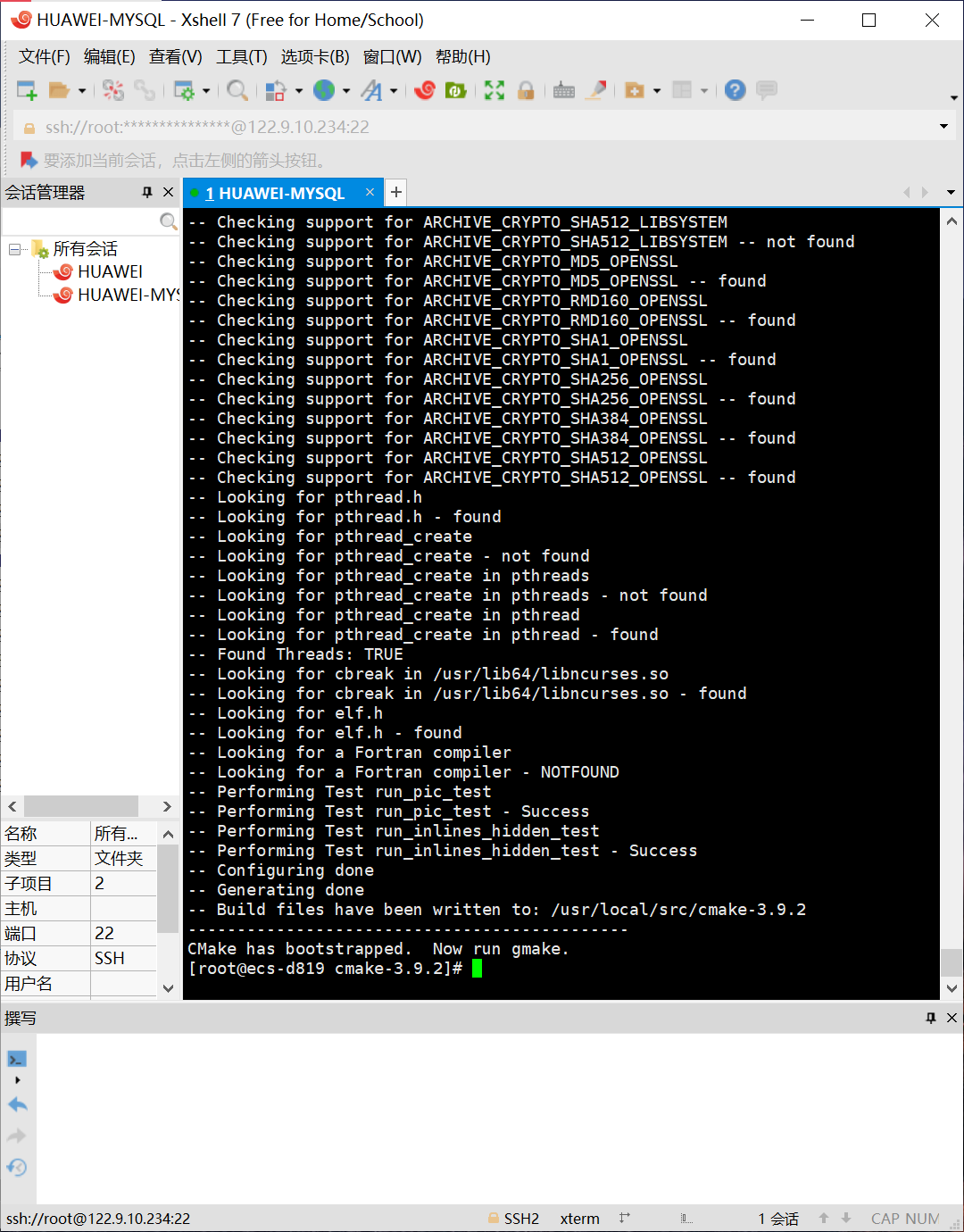Expand the properties gear dropdown arrow
Image resolution: width=964 pixels, height=1232 pixels.
[x=206, y=91]
